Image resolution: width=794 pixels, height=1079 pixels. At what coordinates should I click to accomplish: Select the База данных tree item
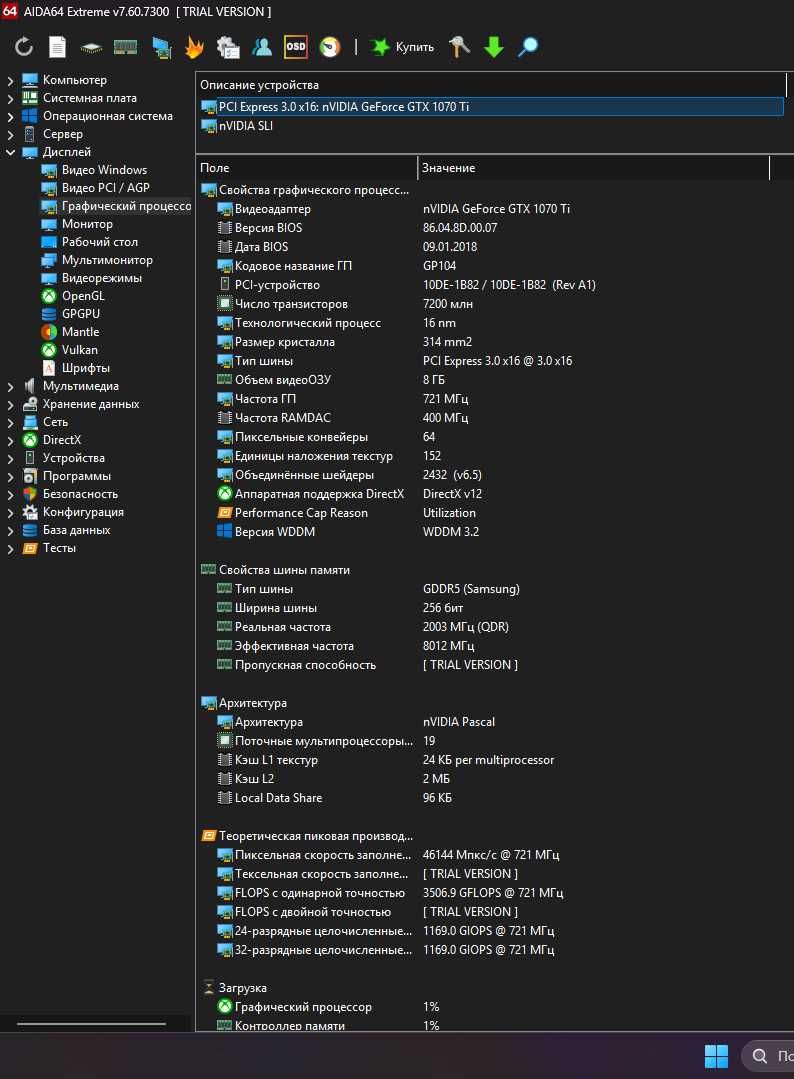66,530
